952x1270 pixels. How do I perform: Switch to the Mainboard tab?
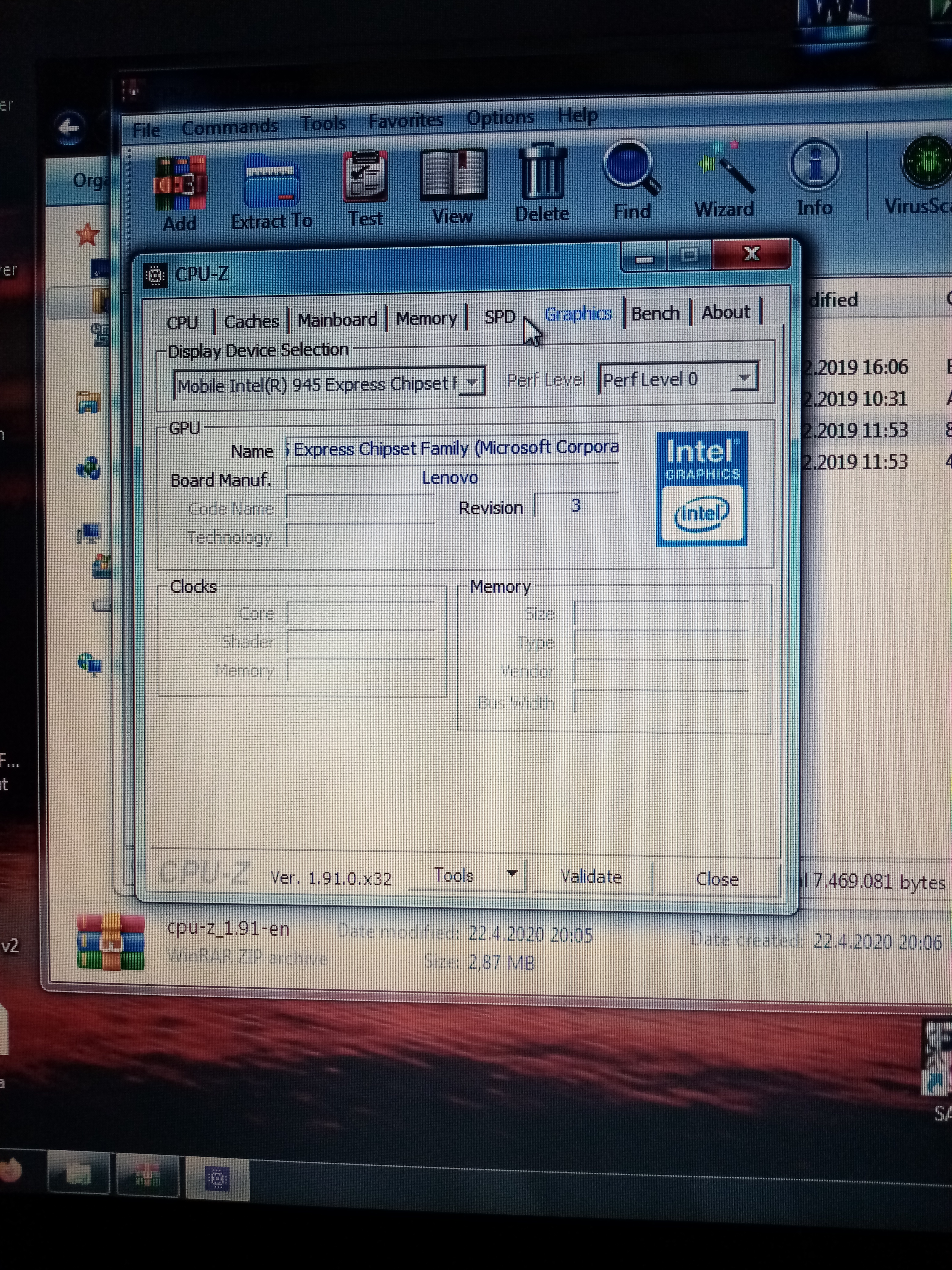(x=337, y=319)
